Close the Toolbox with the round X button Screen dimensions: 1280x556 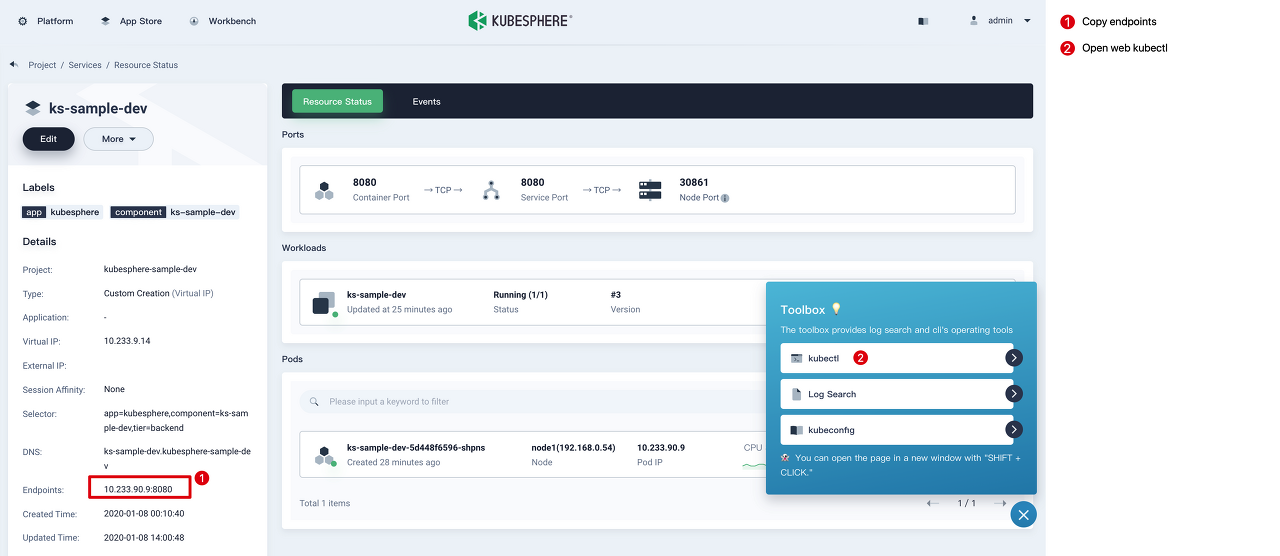[1023, 514]
